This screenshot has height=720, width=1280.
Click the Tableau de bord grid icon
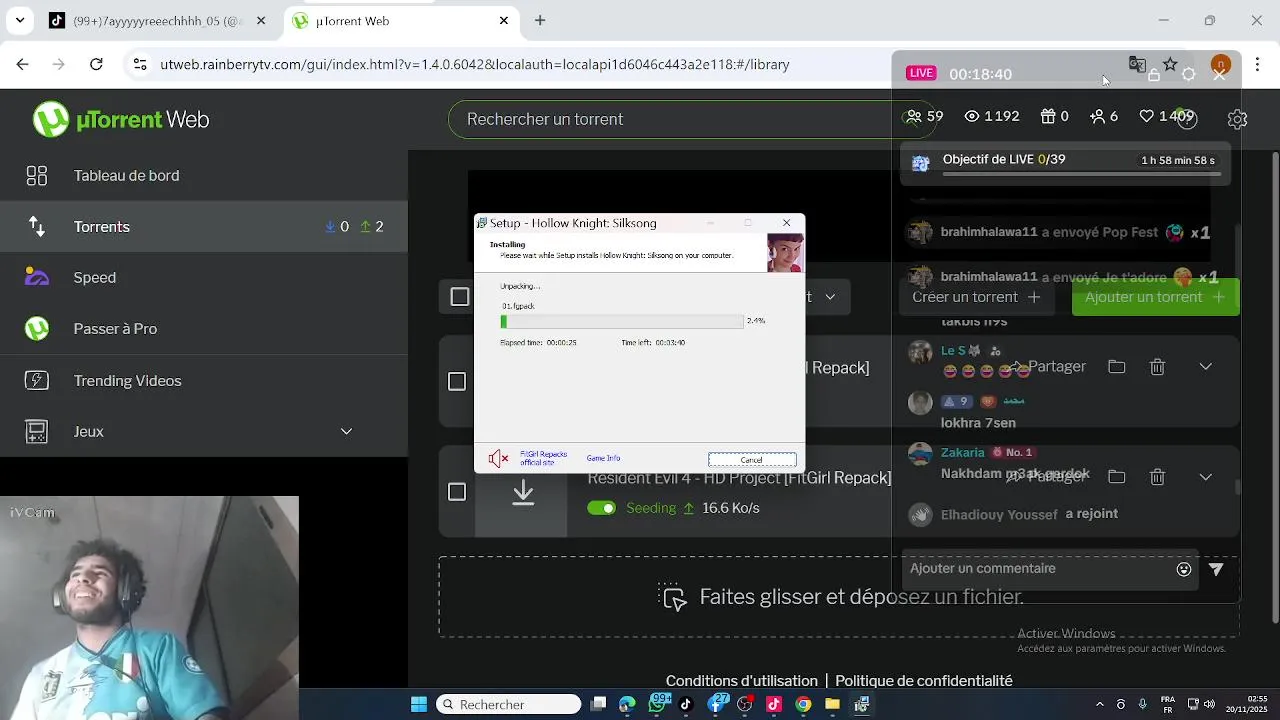pyautogui.click(x=37, y=176)
